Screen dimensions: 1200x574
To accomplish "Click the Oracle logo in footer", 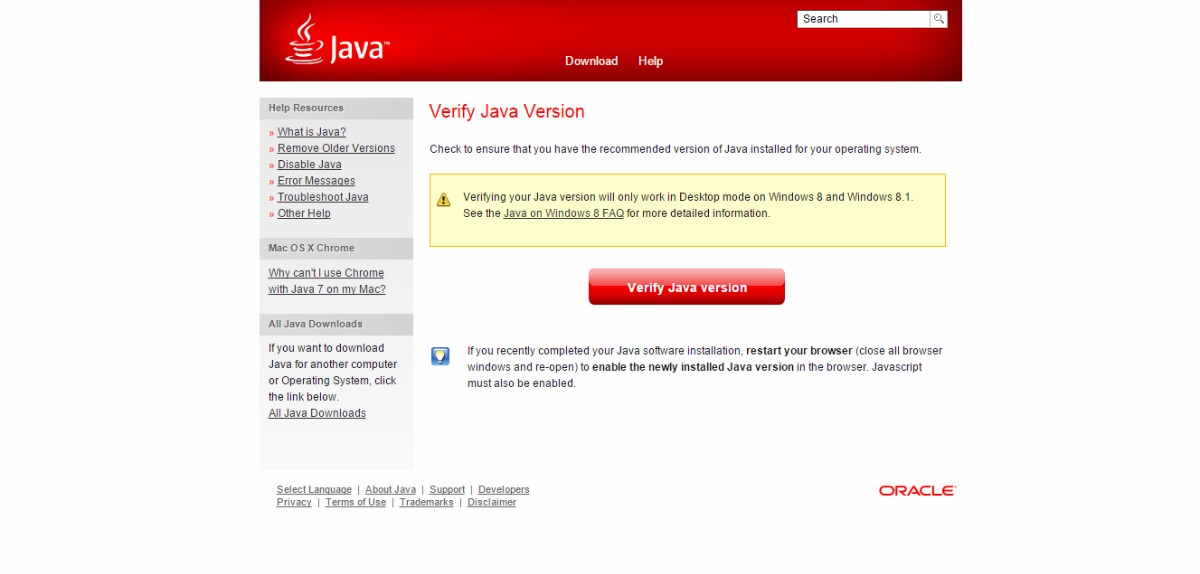I will pyautogui.click(x=917, y=491).
